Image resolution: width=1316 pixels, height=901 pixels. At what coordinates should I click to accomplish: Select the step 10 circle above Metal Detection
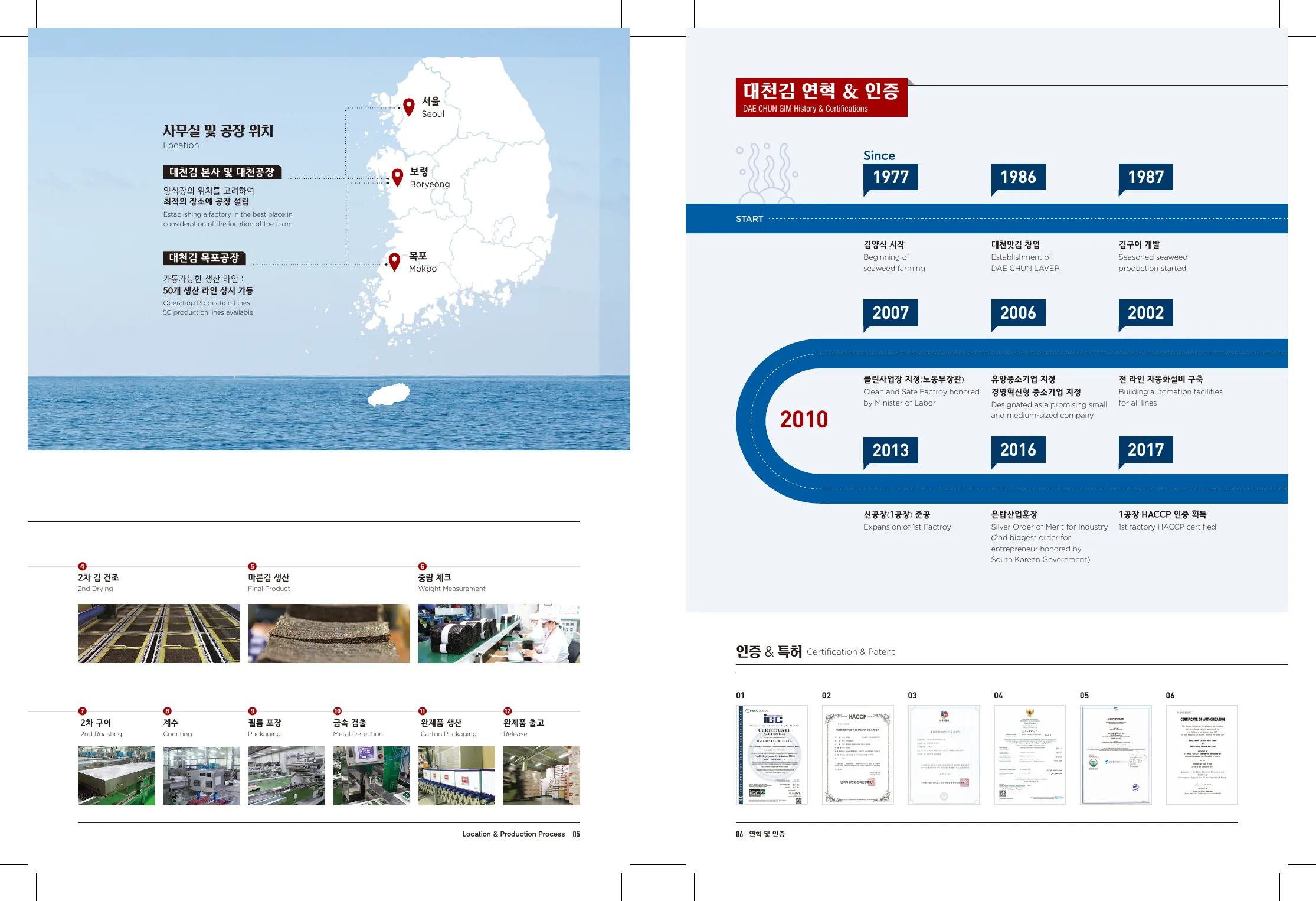click(338, 711)
